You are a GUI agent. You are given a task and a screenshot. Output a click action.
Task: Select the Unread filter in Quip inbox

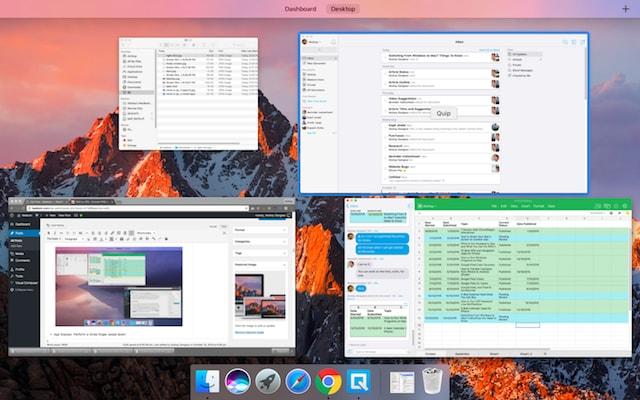[x=525, y=60]
